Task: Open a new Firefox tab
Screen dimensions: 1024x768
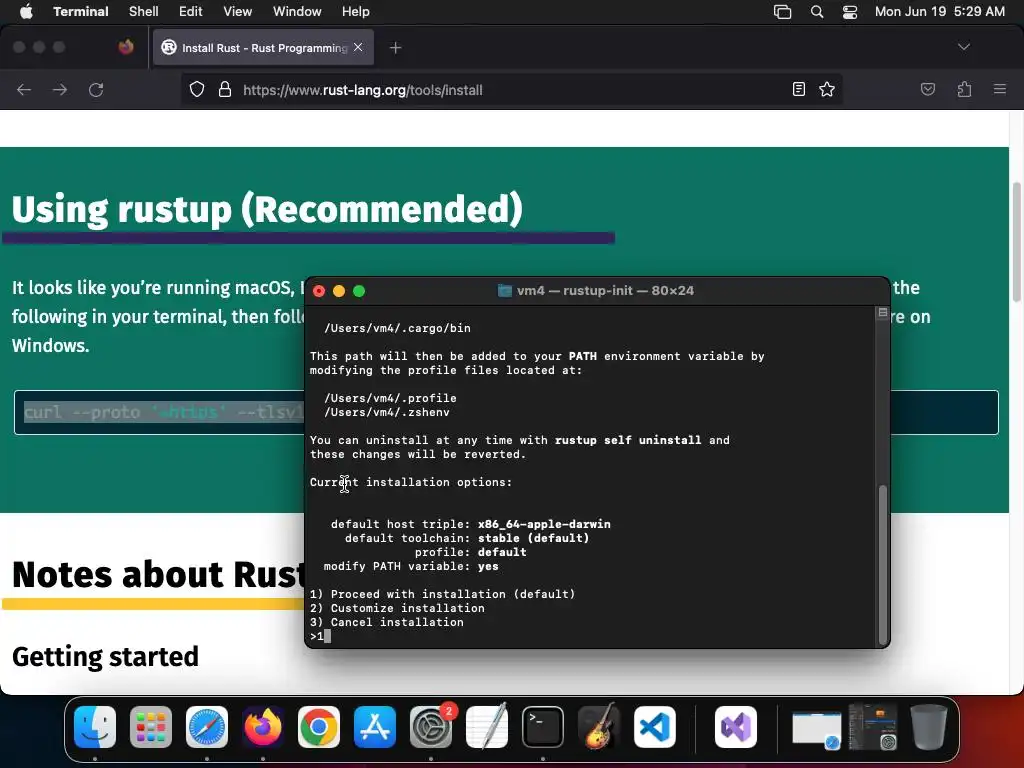Action: [x=395, y=48]
